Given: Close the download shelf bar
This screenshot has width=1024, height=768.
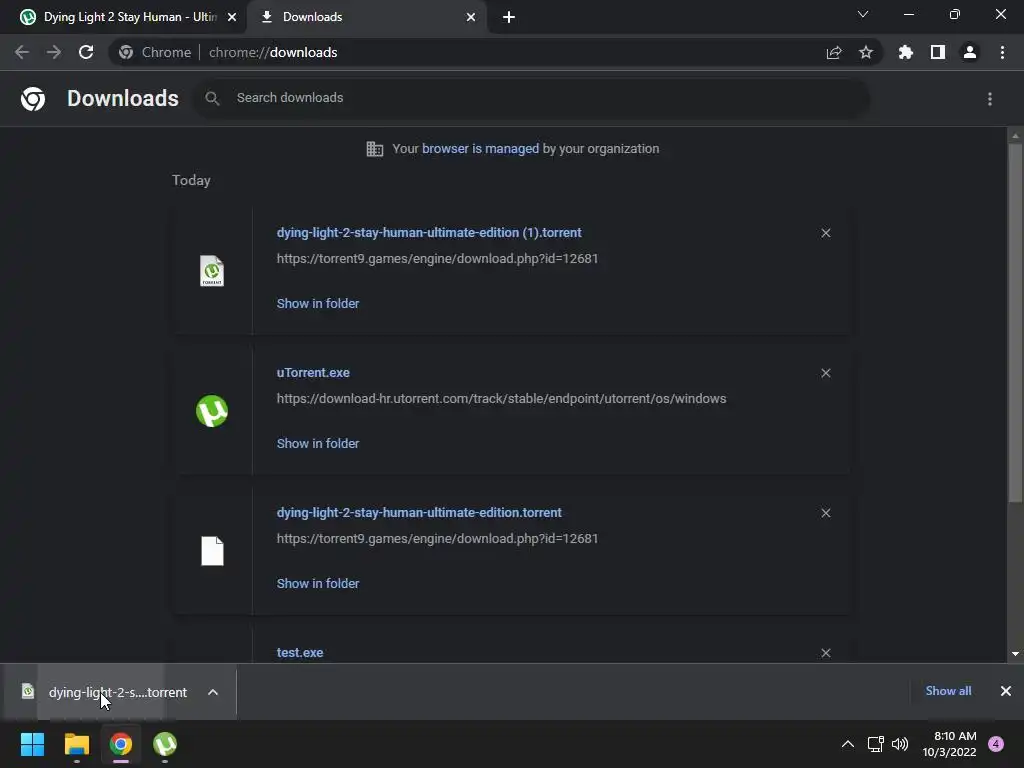Looking at the screenshot, I should [1006, 691].
